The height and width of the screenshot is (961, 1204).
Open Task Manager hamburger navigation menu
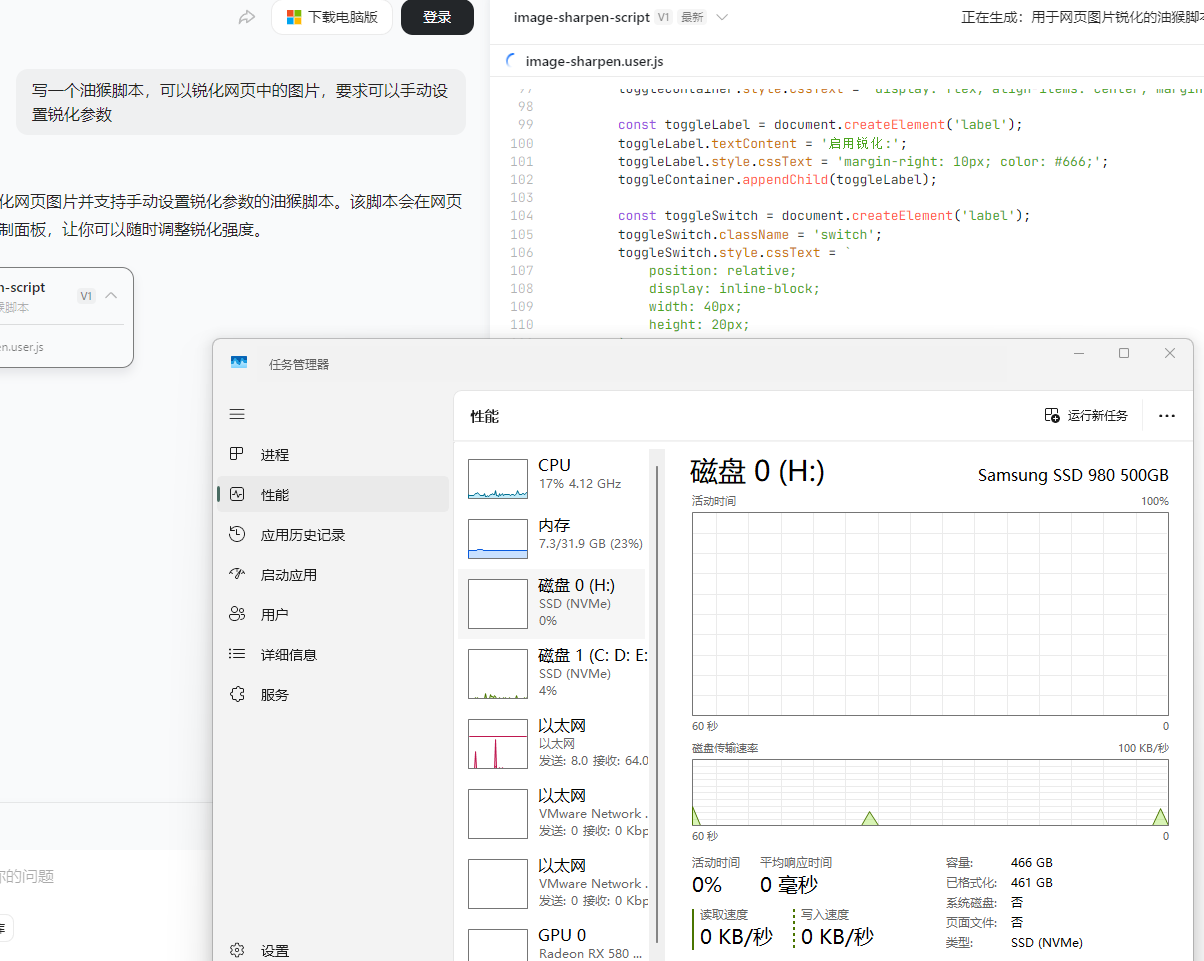tap(237, 414)
